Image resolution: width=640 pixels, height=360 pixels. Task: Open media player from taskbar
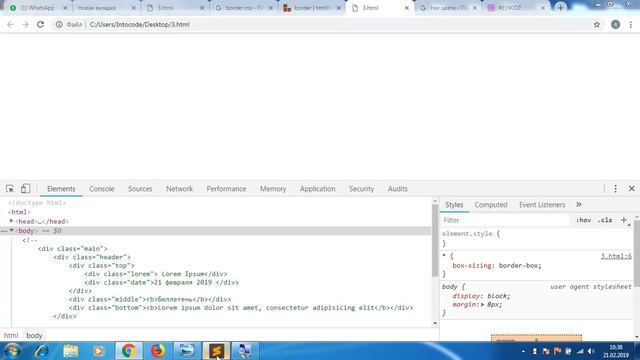pos(98,351)
